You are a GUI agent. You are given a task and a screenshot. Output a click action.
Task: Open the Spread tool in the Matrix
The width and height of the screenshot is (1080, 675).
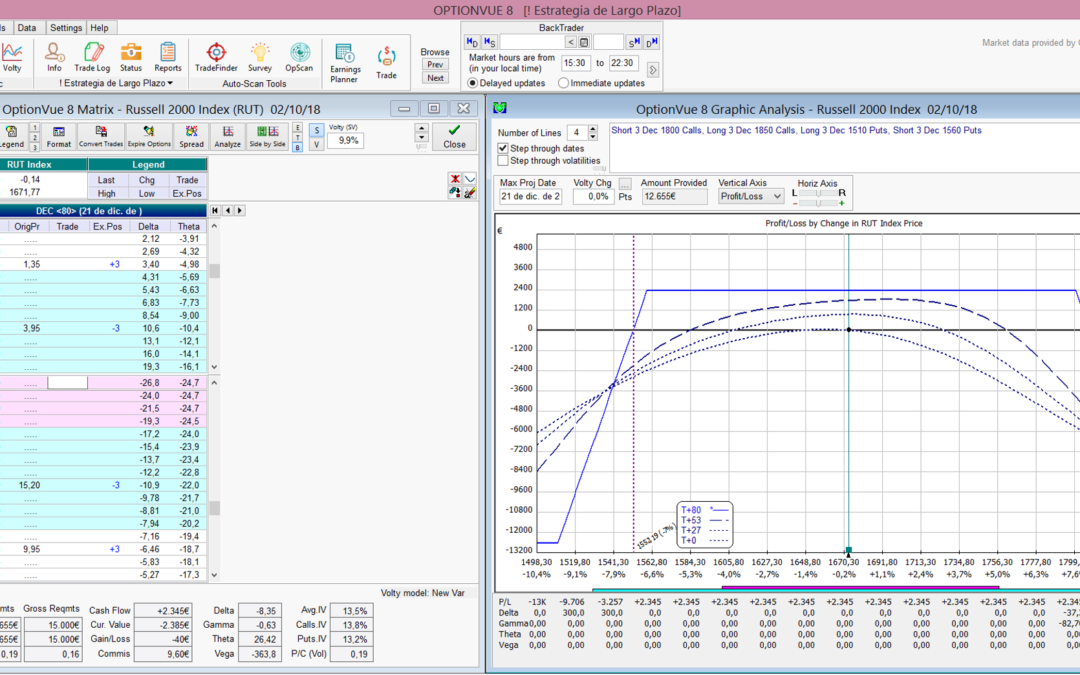191,136
